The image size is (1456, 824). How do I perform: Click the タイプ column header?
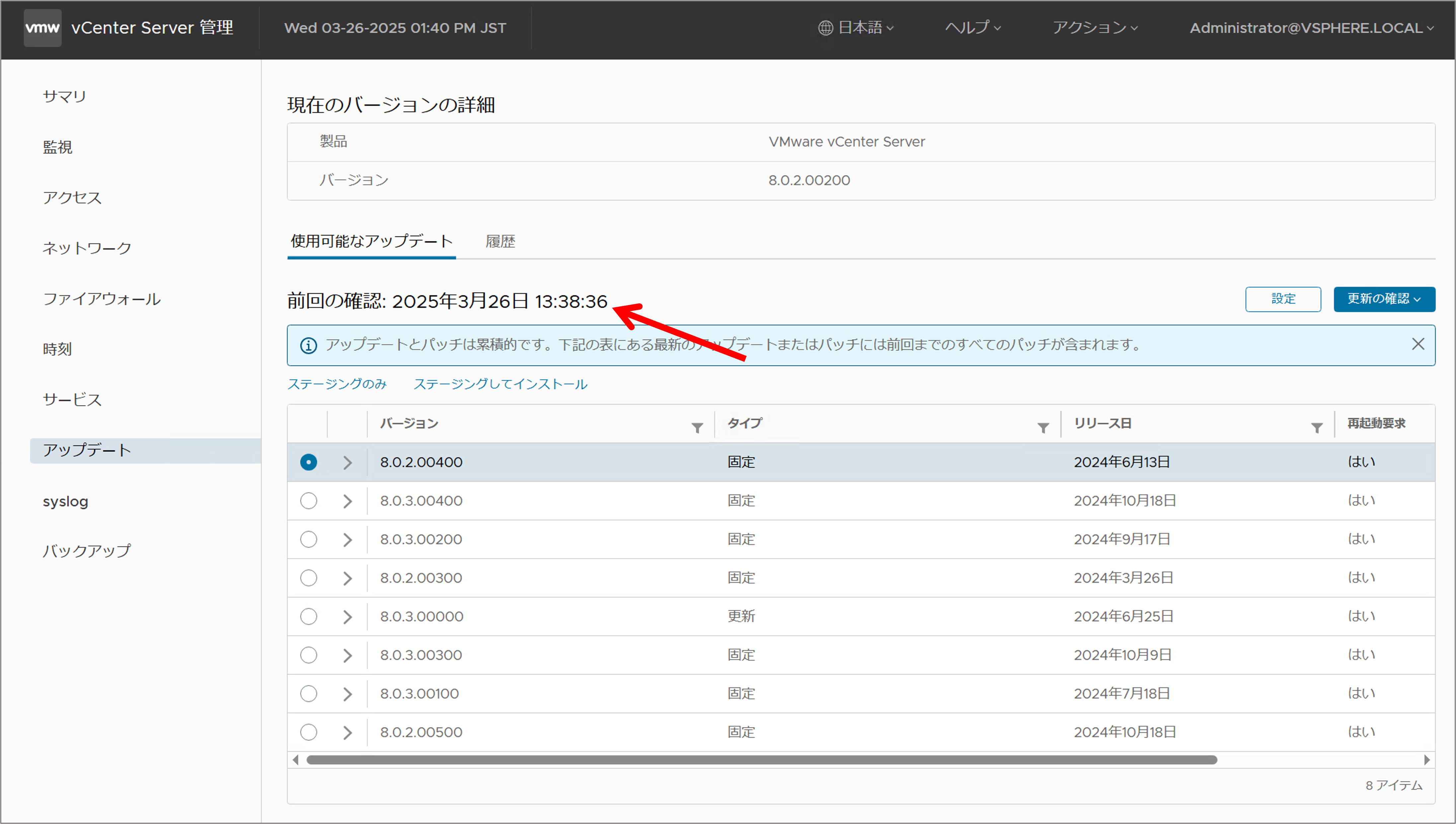[x=745, y=423]
